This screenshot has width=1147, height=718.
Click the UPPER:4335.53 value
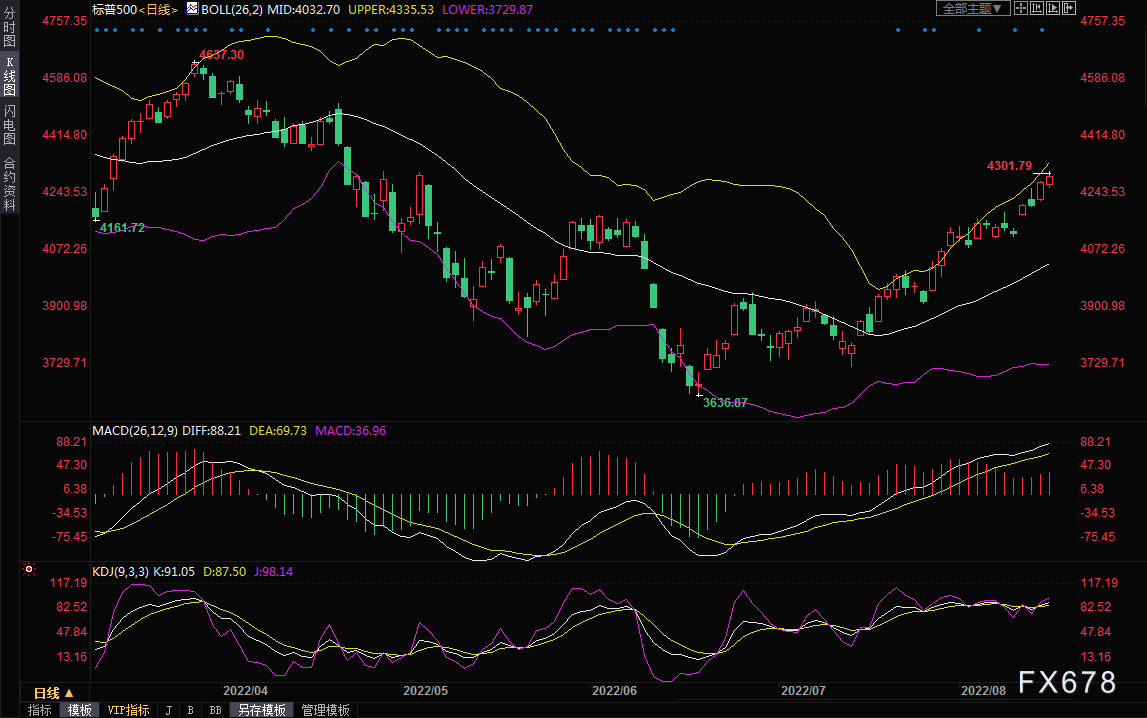tap(391, 10)
